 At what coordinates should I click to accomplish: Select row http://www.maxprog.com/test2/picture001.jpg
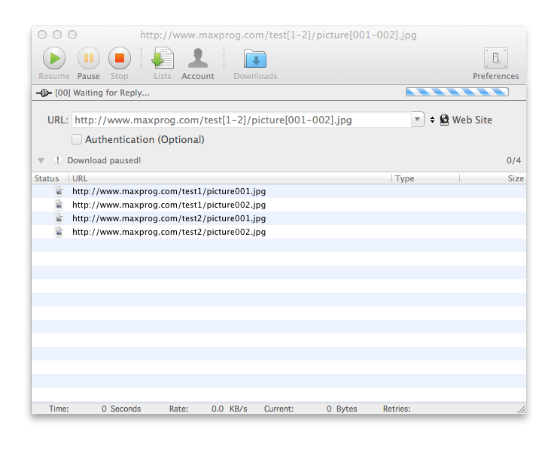click(279, 219)
